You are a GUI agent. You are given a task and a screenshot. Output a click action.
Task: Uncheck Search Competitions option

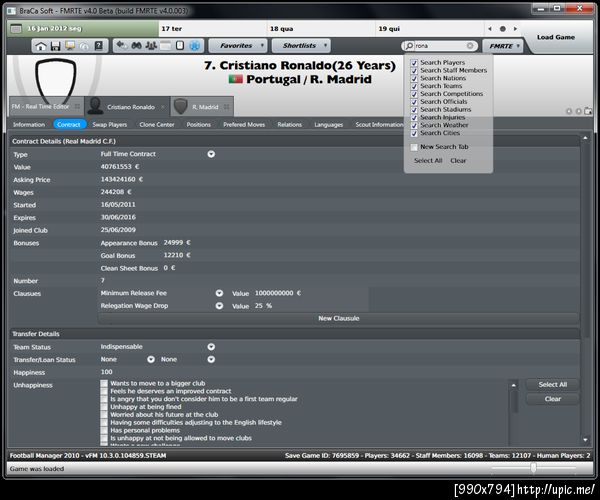point(414,94)
